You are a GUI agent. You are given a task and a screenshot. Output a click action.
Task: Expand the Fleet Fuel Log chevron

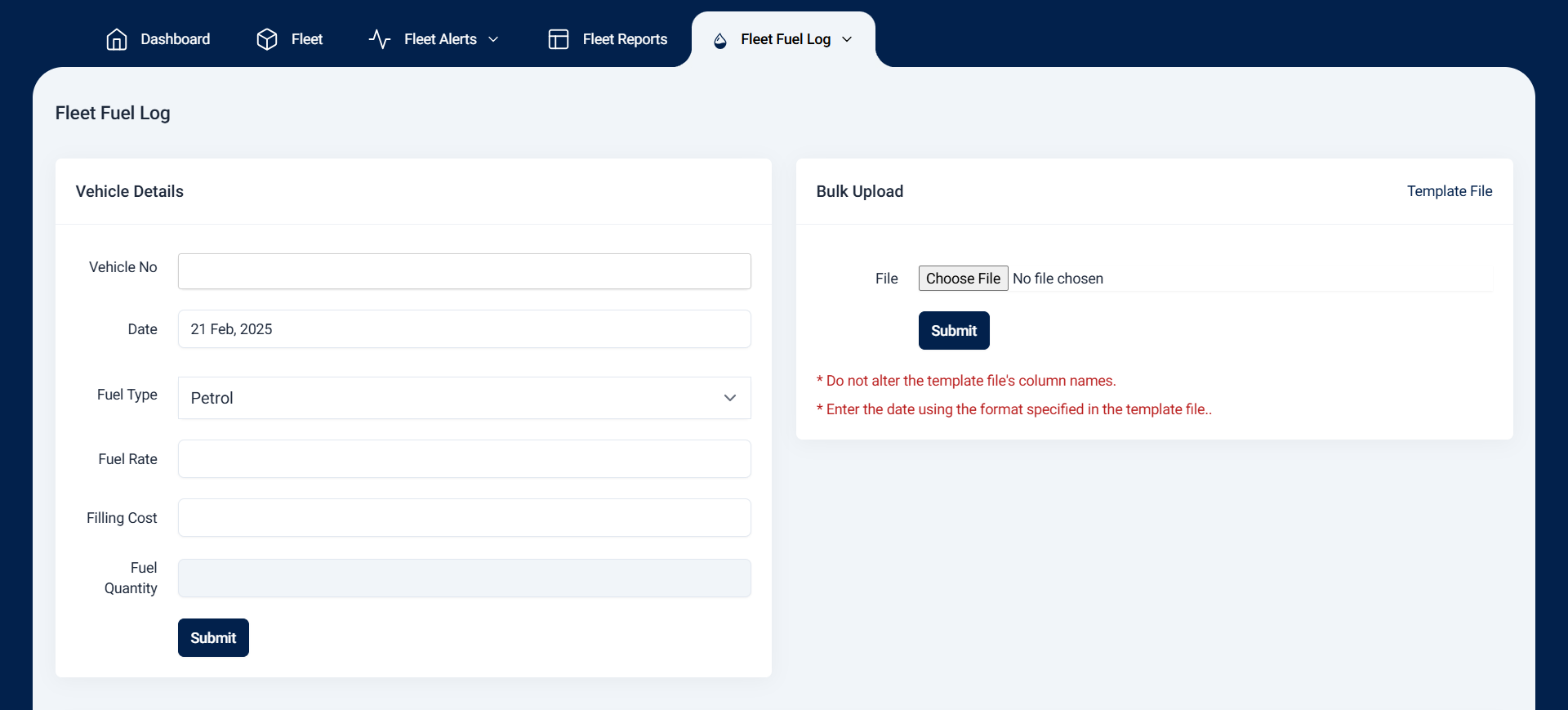(847, 39)
